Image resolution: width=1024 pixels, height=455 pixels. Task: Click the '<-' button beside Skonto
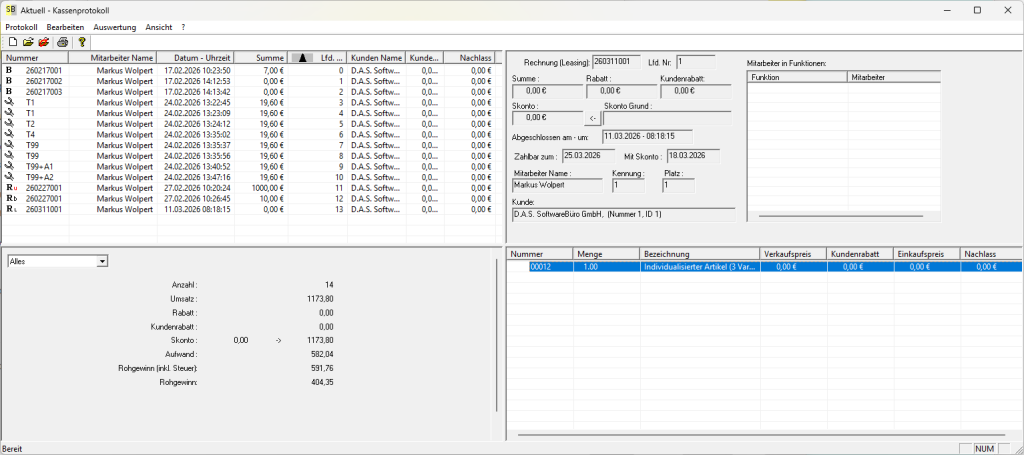(591, 118)
